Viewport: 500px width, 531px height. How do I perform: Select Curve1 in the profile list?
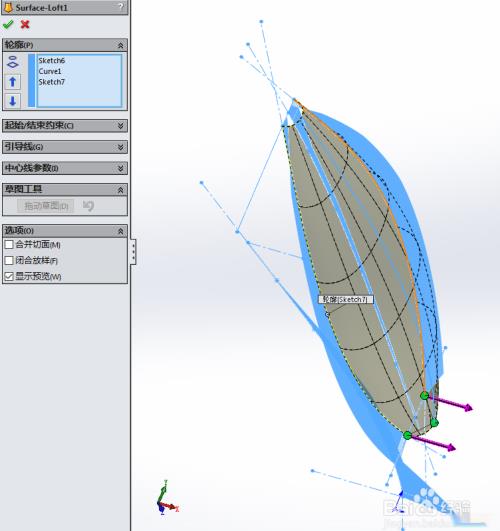click(x=50, y=71)
